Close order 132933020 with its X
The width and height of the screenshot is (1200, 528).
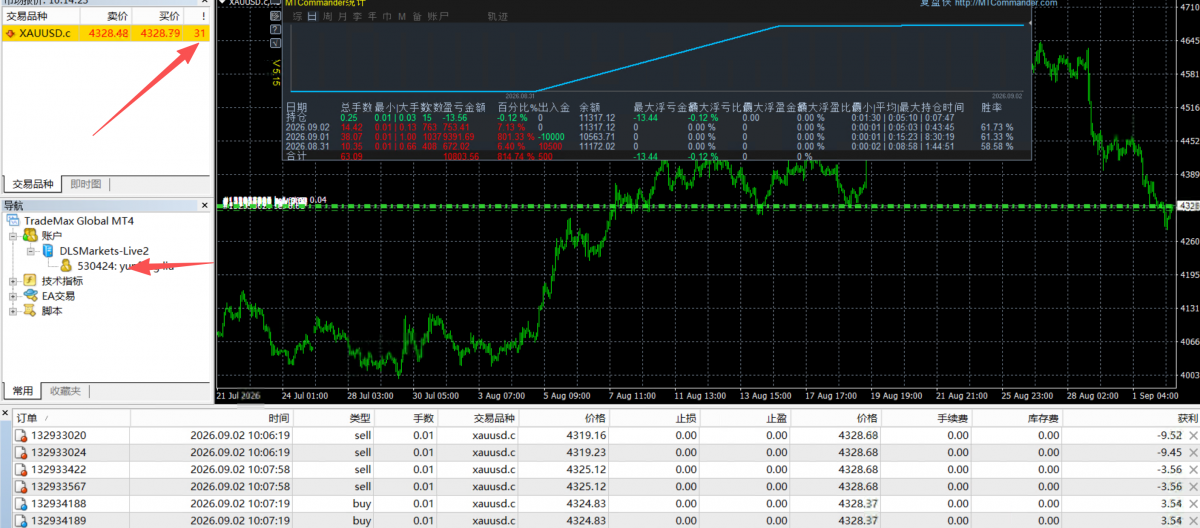1192,435
